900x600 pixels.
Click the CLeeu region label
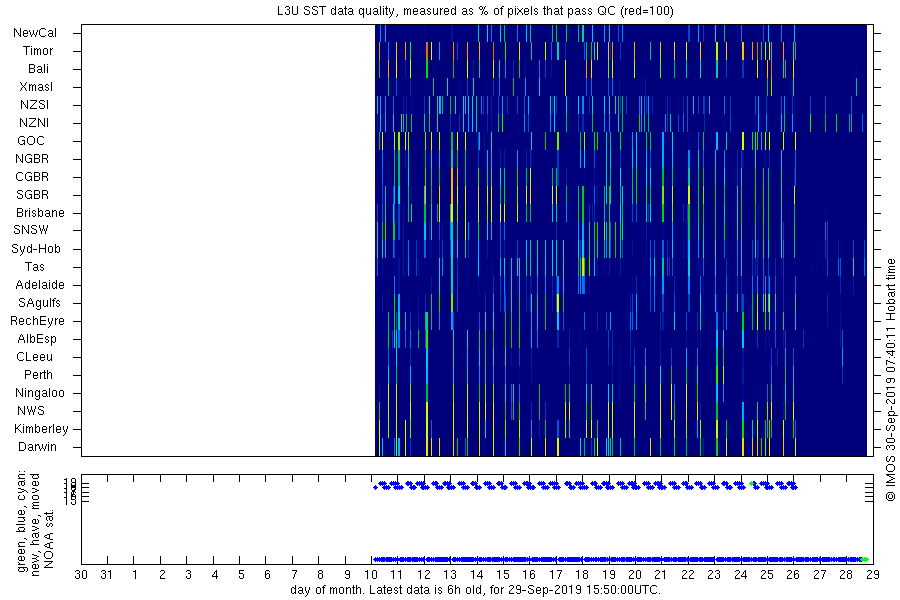coord(34,357)
